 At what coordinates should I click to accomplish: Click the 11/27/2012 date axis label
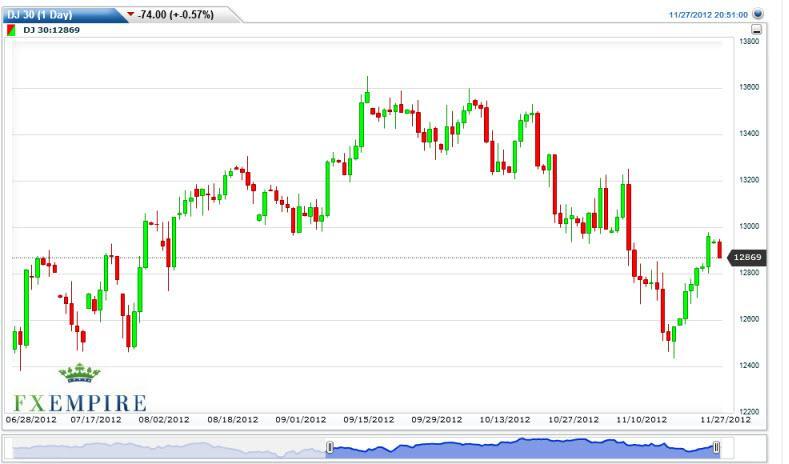click(x=725, y=419)
